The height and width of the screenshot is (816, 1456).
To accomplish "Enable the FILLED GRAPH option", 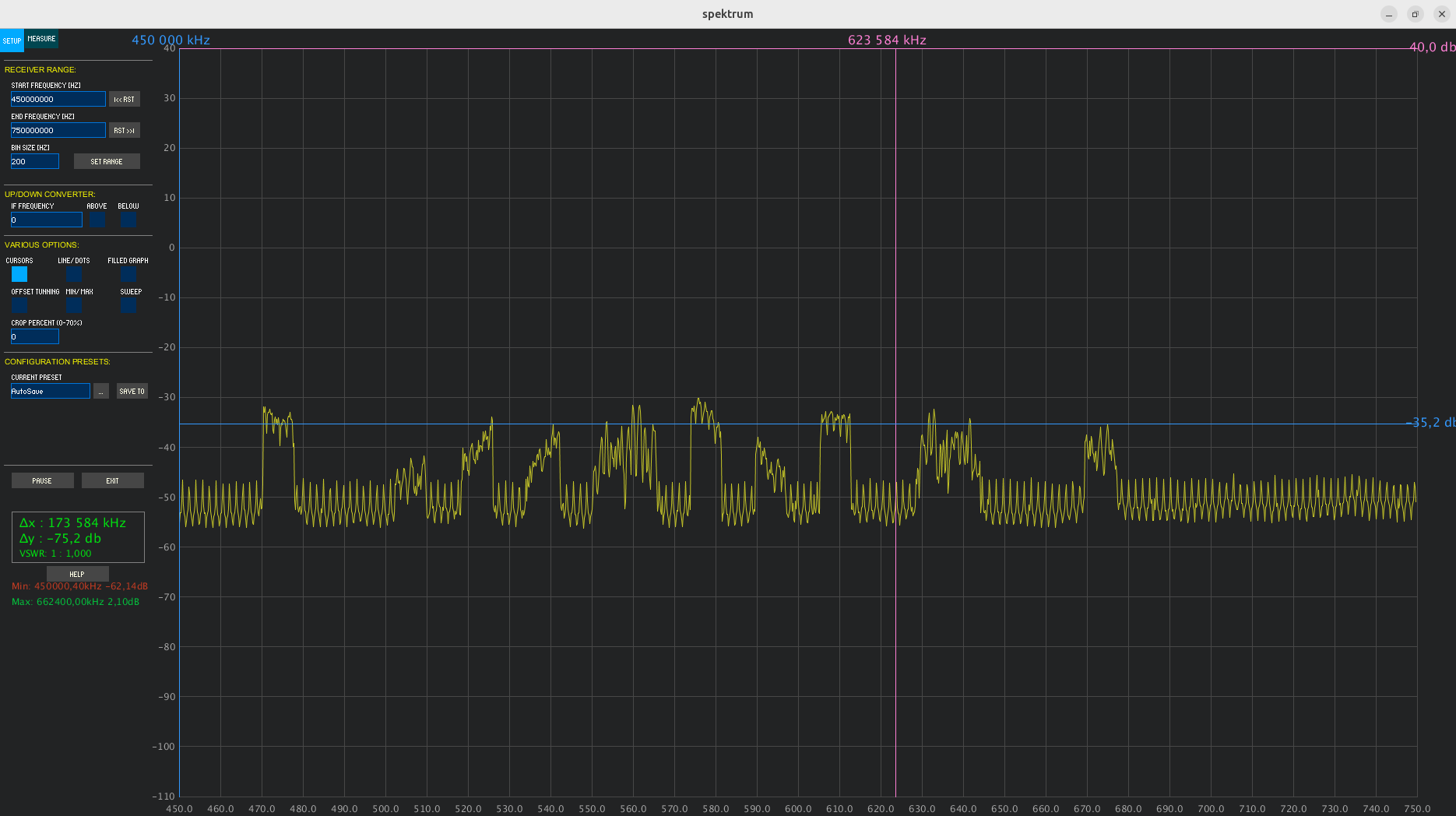I will tap(128, 274).
